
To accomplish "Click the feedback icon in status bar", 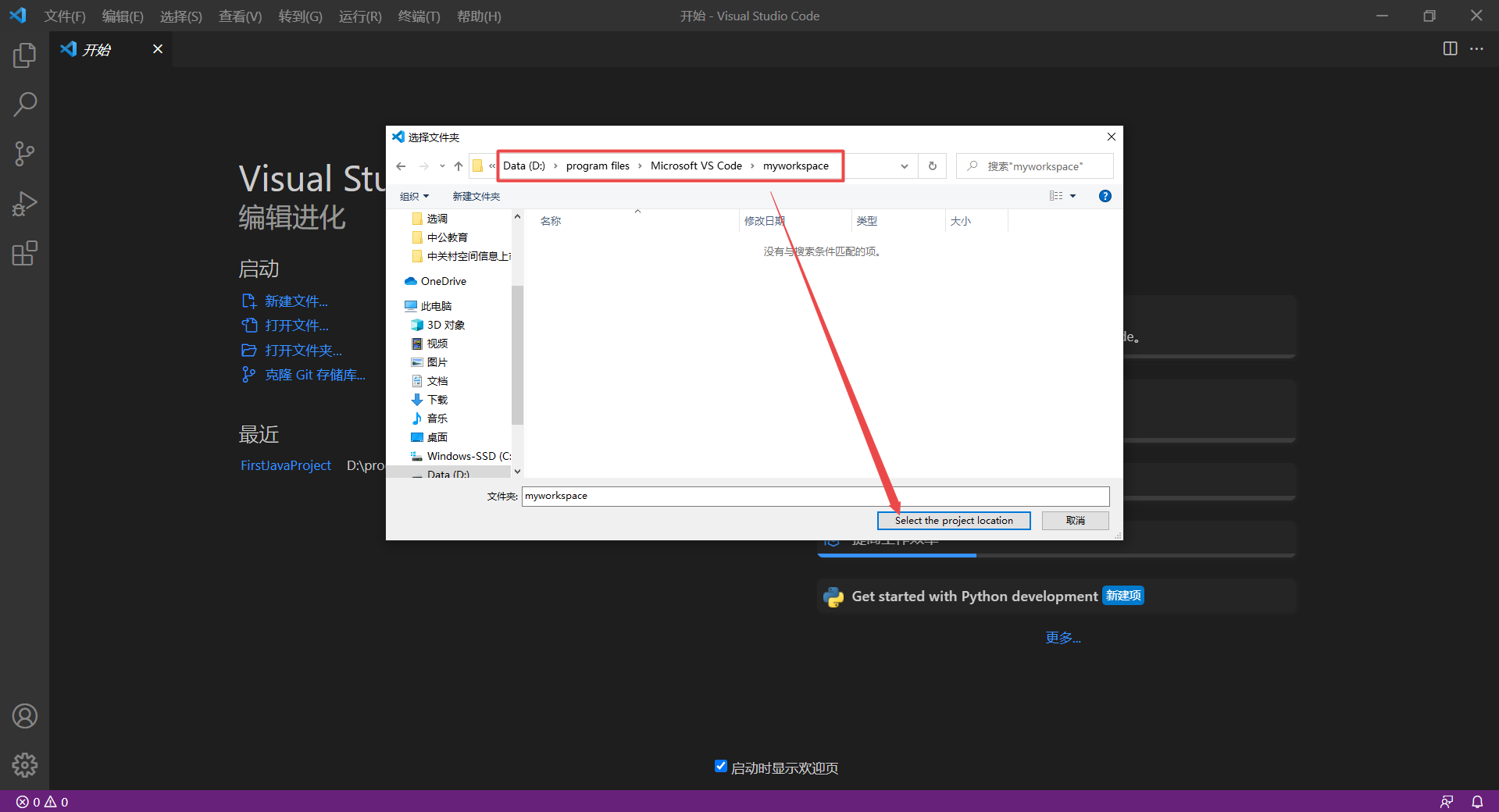I will point(1447,802).
